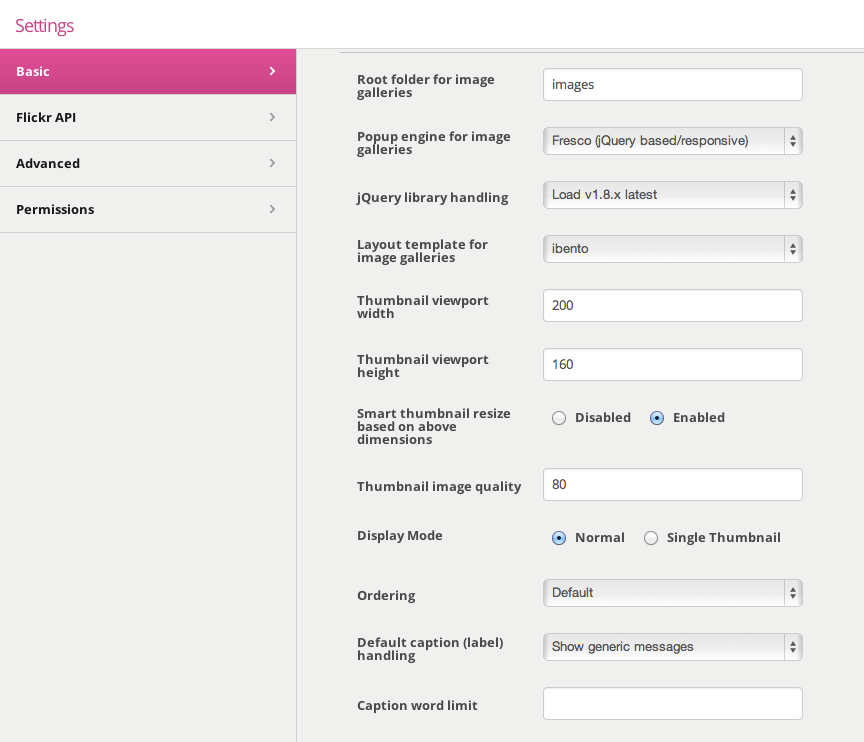864x742 pixels.
Task: Select Enabled for smart thumbnail resize
Action: 657,418
